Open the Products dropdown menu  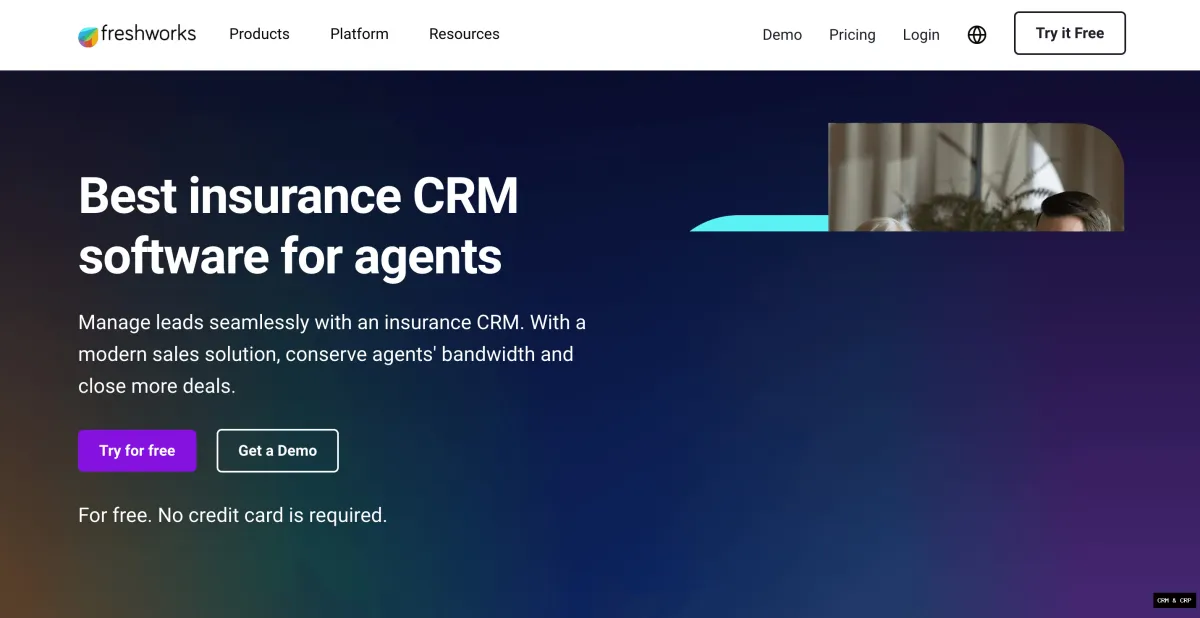259,34
